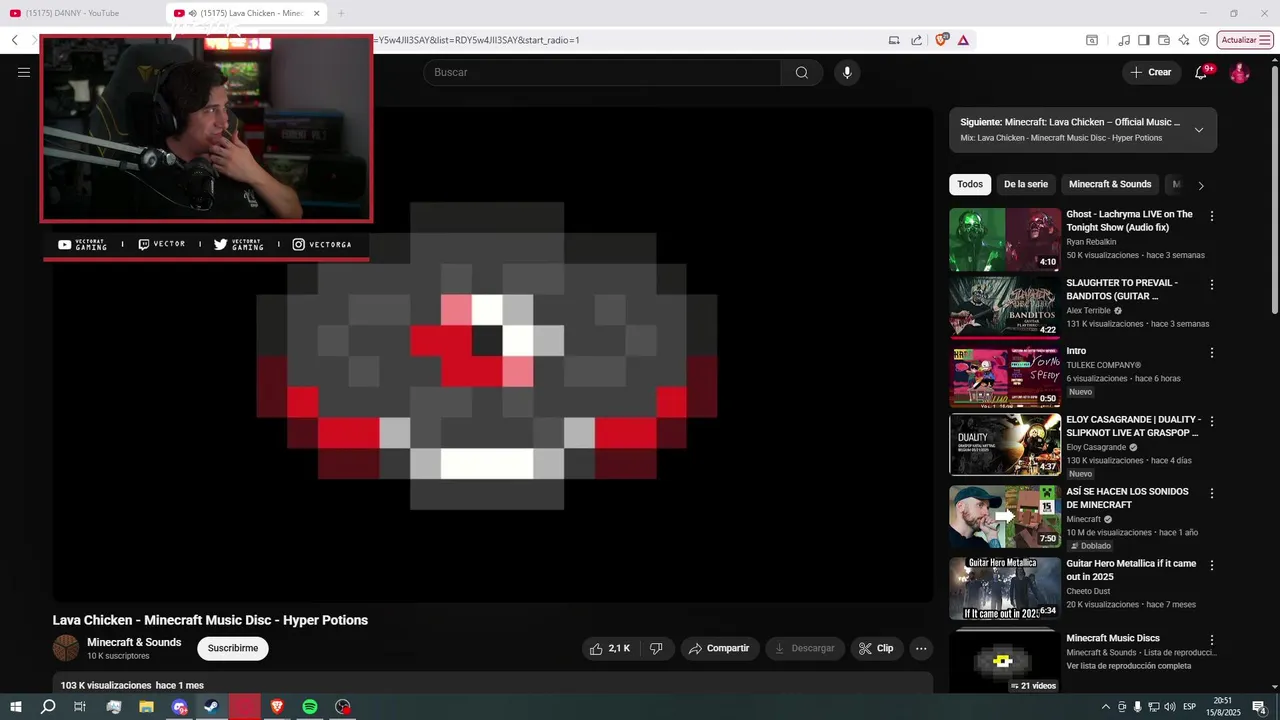Open the Brave Wallet icon

[x=1164, y=40]
